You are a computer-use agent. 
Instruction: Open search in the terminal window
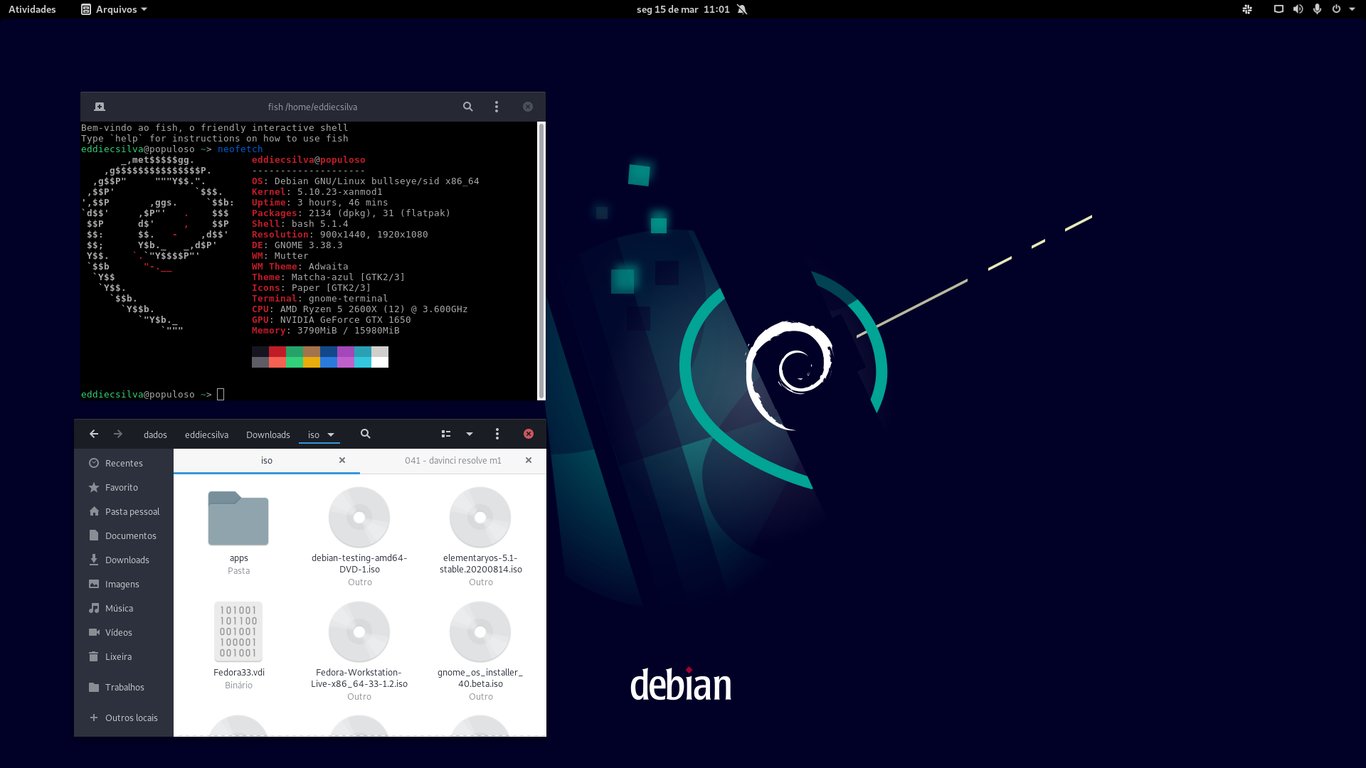point(467,106)
